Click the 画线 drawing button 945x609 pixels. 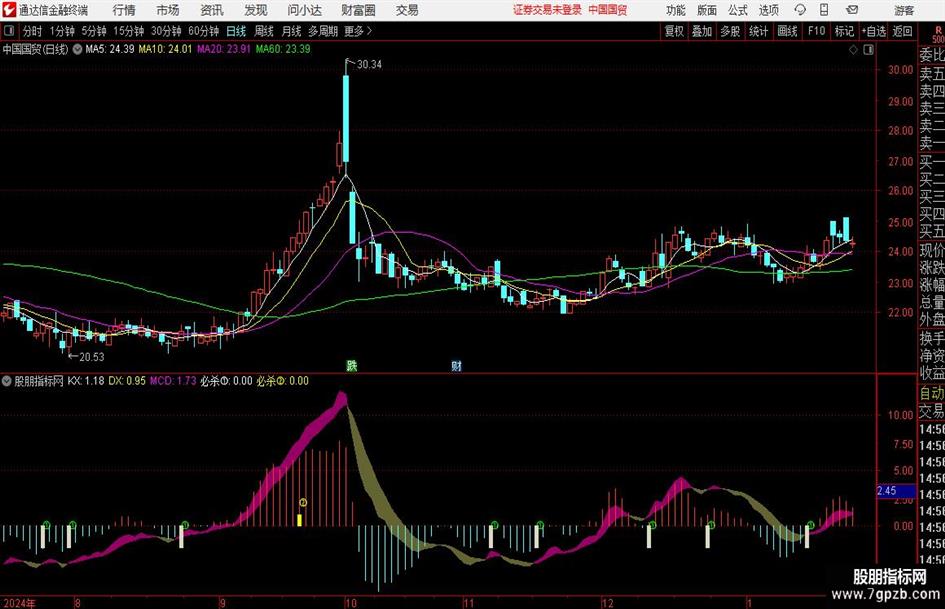click(x=787, y=31)
